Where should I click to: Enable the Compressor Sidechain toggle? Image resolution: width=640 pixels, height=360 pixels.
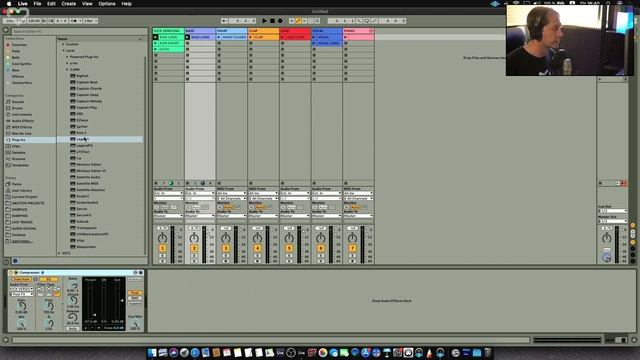[x=21, y=280]
